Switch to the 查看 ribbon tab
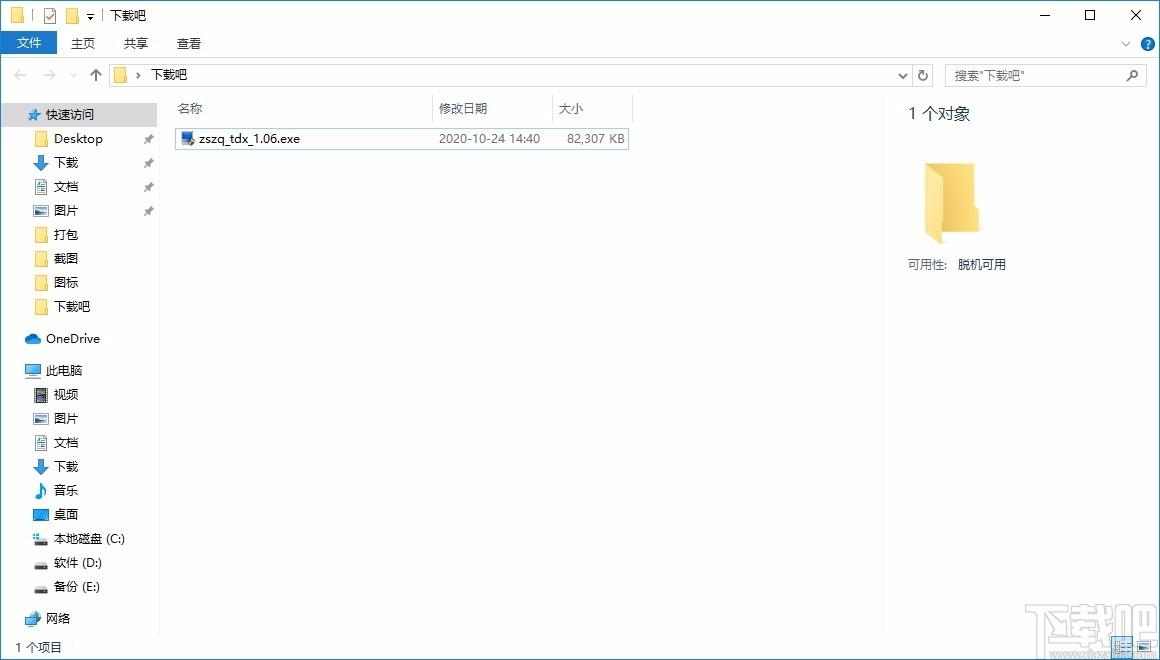1160x660 pixels. pos(189,44)
